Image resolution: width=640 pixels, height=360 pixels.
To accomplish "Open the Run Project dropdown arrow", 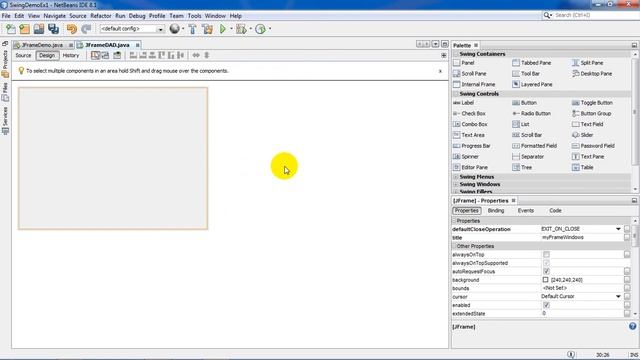I will 231,29.
